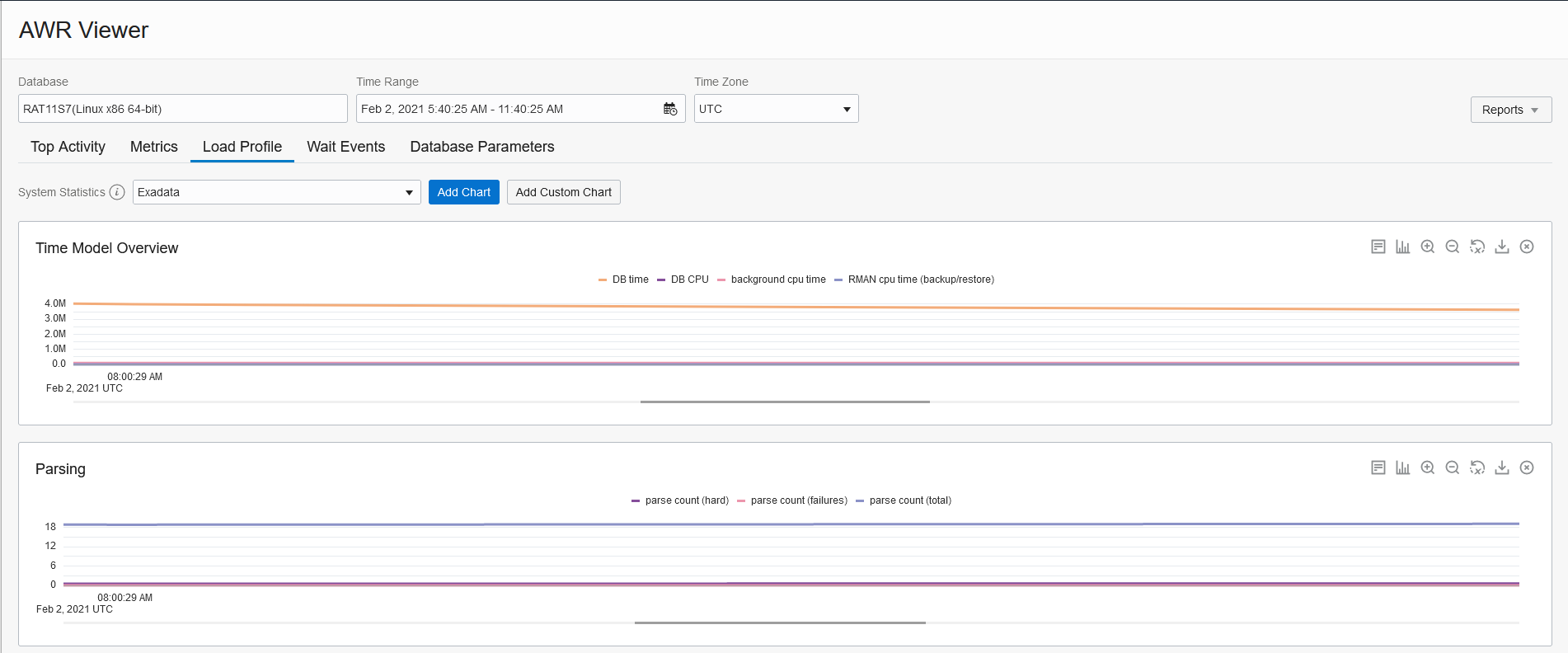Image resolution: width=1568 pixels, height=653 pixels.
Task: Download the Parsing chart
Action: click(x=1502, y=467)
